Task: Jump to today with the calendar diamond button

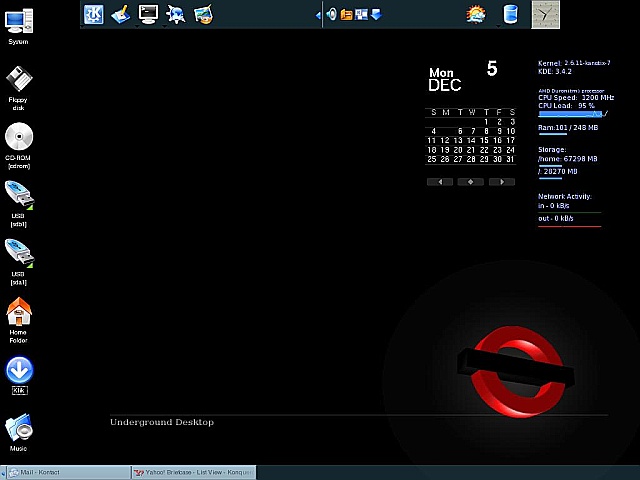Action: [471, 182]
